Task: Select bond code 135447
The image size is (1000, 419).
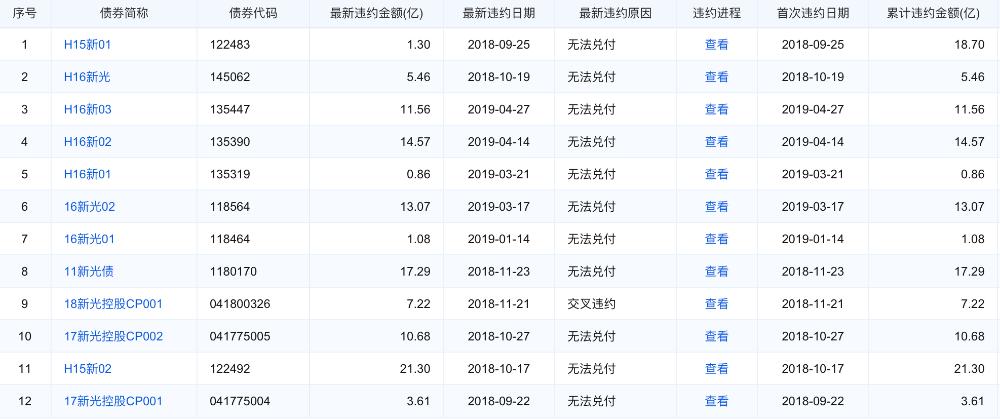Action: coord(230,110)
